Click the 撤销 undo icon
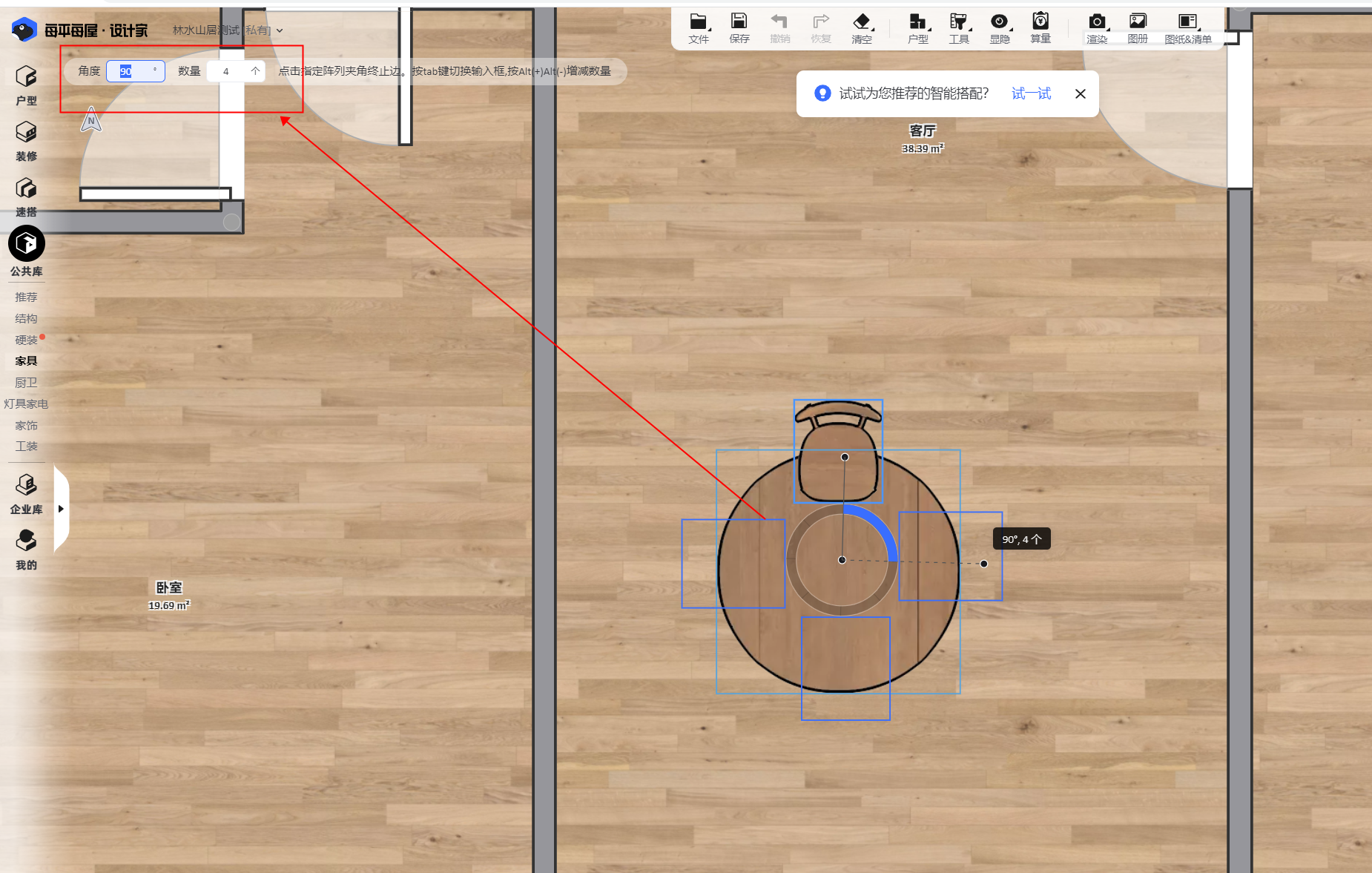This screenshot has height=873, width=1372. (779, 29)
